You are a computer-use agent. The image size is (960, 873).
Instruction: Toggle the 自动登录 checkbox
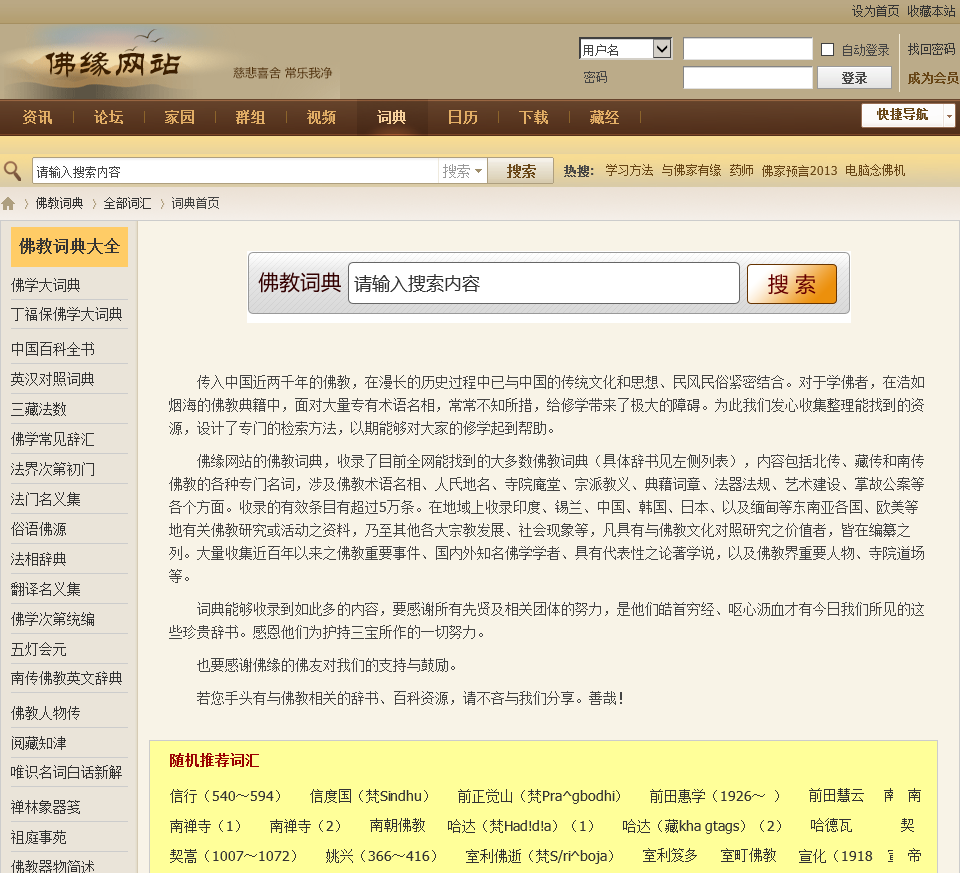coord(827,50)
